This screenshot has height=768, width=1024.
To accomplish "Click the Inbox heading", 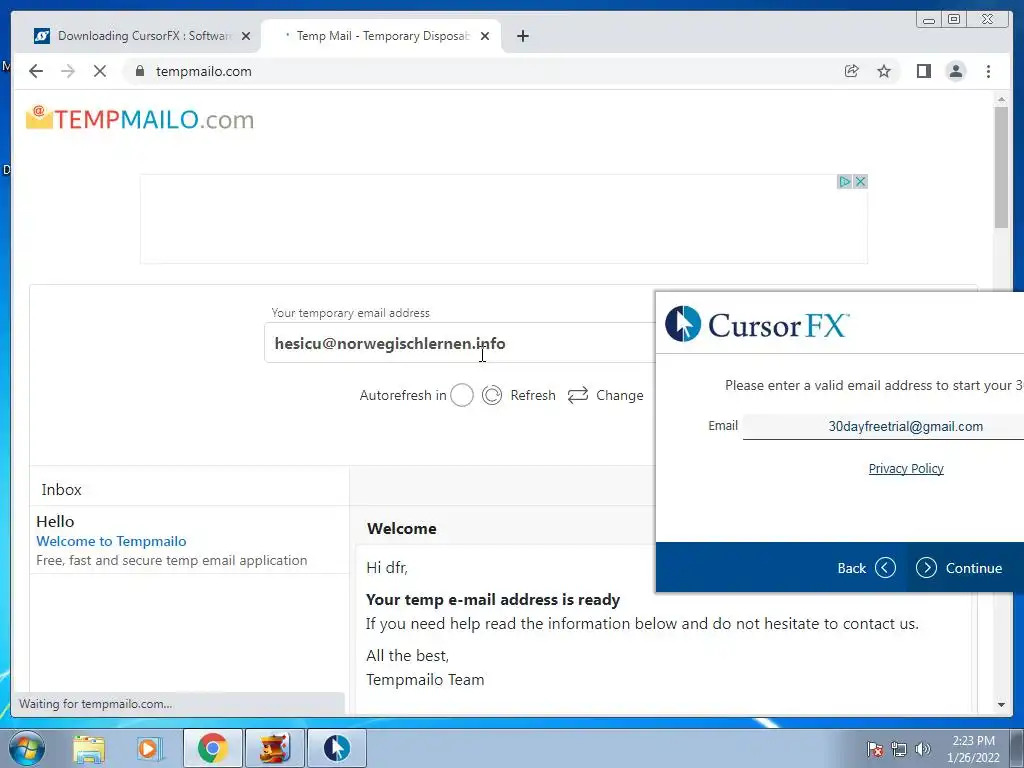I will click(x=61, y=489).
